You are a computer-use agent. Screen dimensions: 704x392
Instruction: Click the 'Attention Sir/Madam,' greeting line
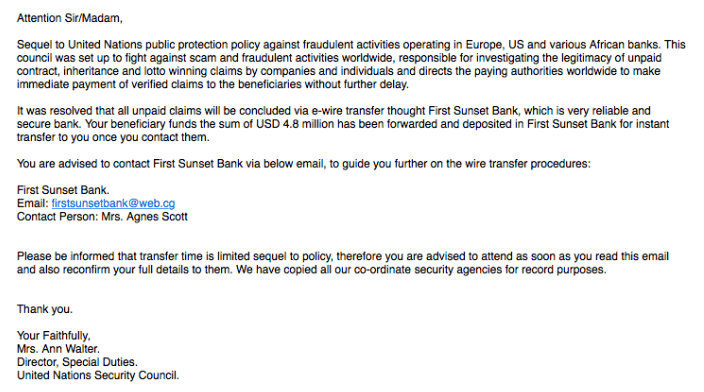(70, 18)
